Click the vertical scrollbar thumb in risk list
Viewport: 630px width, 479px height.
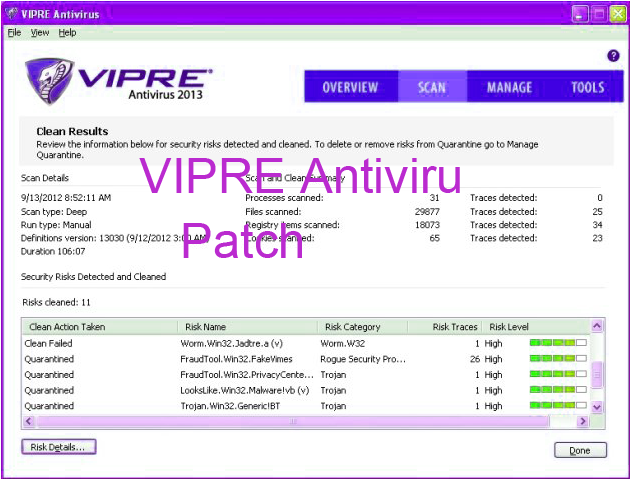click(x=597, y=375)
